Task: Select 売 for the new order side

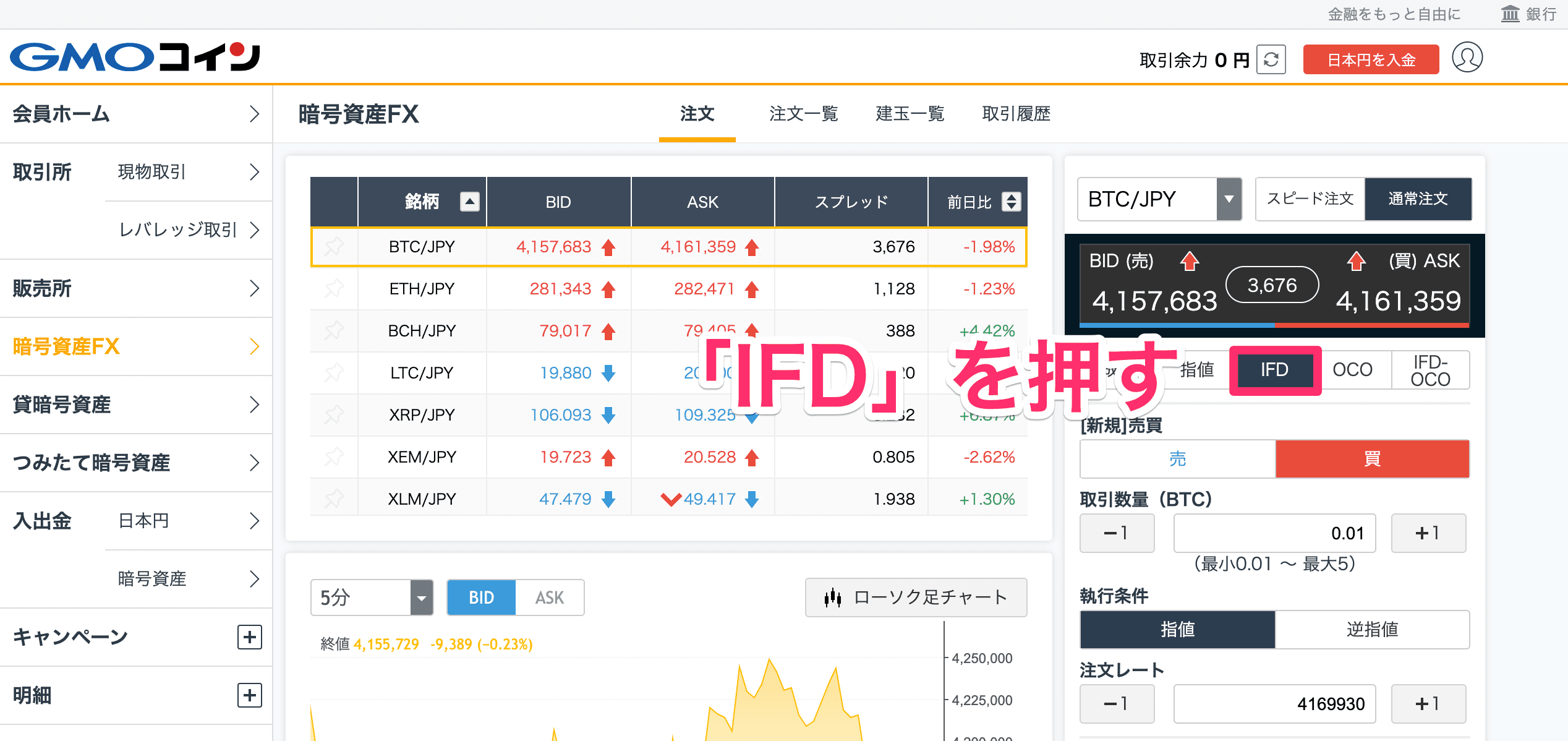Action: [1177, 459]
